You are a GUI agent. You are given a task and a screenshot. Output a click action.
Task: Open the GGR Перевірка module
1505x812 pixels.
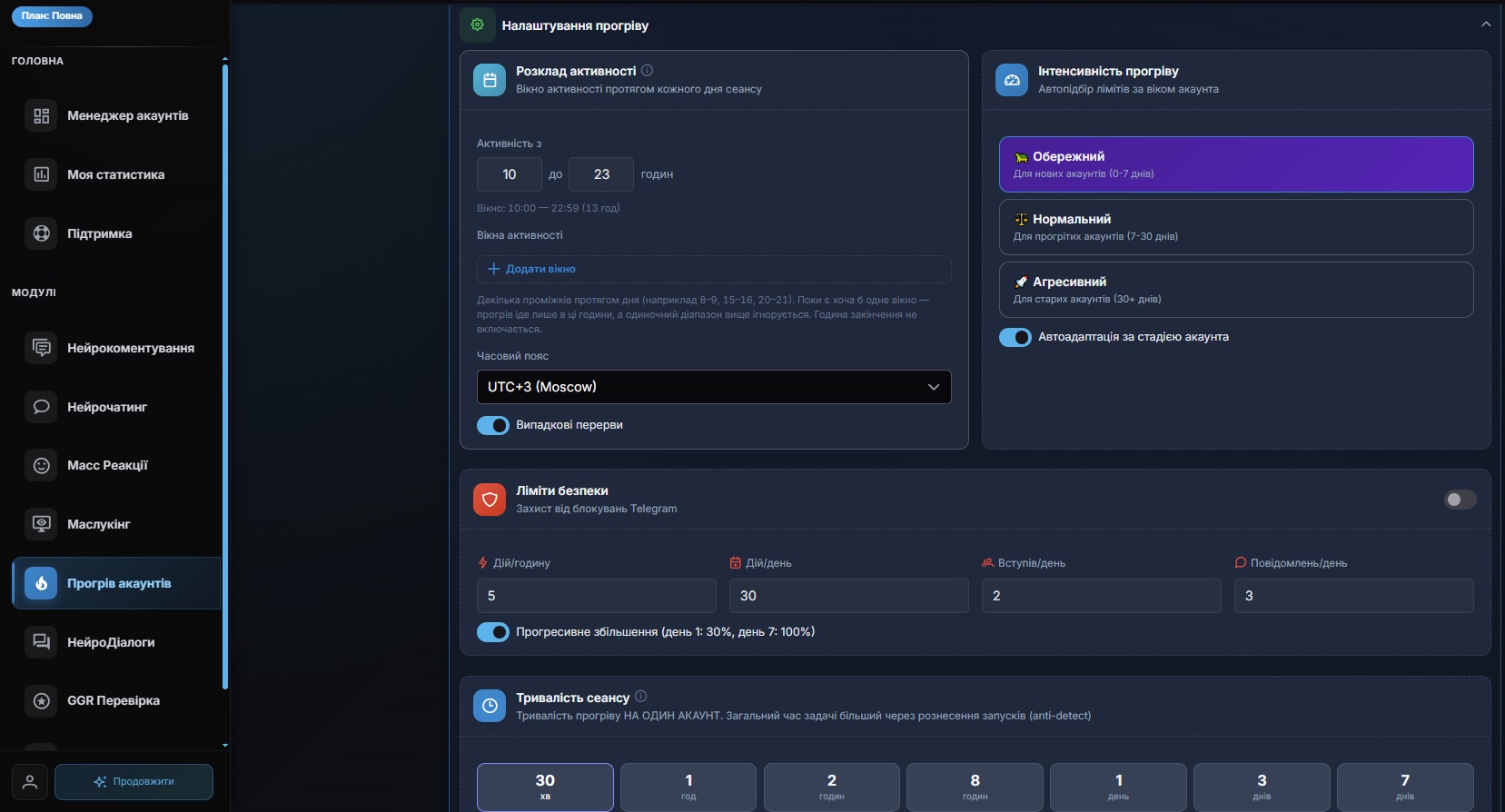(116, 700)
